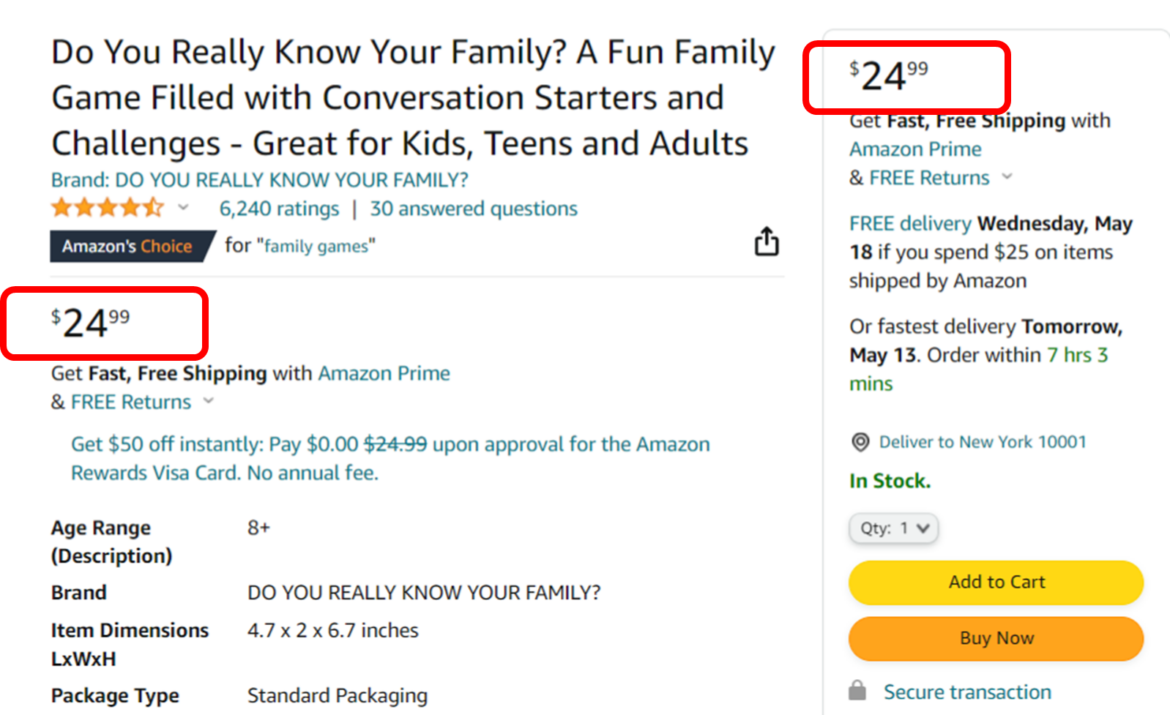Viewport: 1170px width, 715px height.
Task: Click the Amazon Prime link
Action: tap(384, 373)
